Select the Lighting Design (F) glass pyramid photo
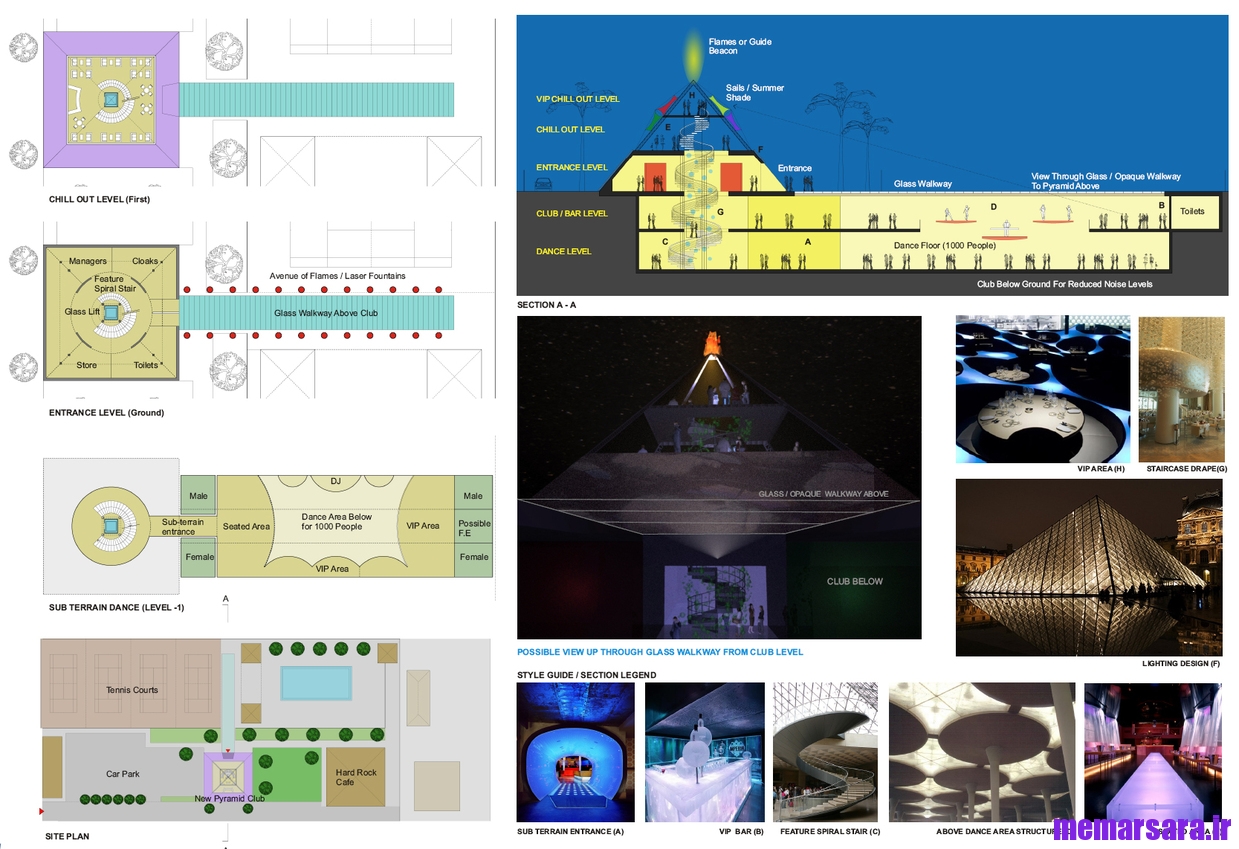 pyautogui.click(x=1088, y=567)
